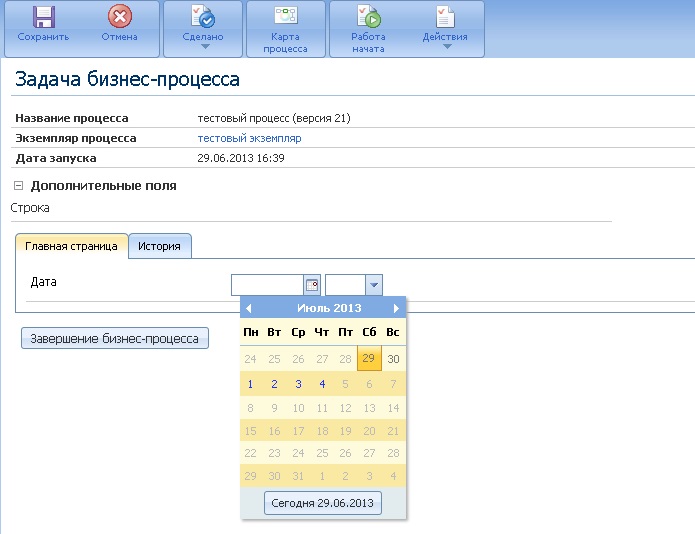Click the calendar picker icon beside date field
695x534 pixels.
[312, 285]
